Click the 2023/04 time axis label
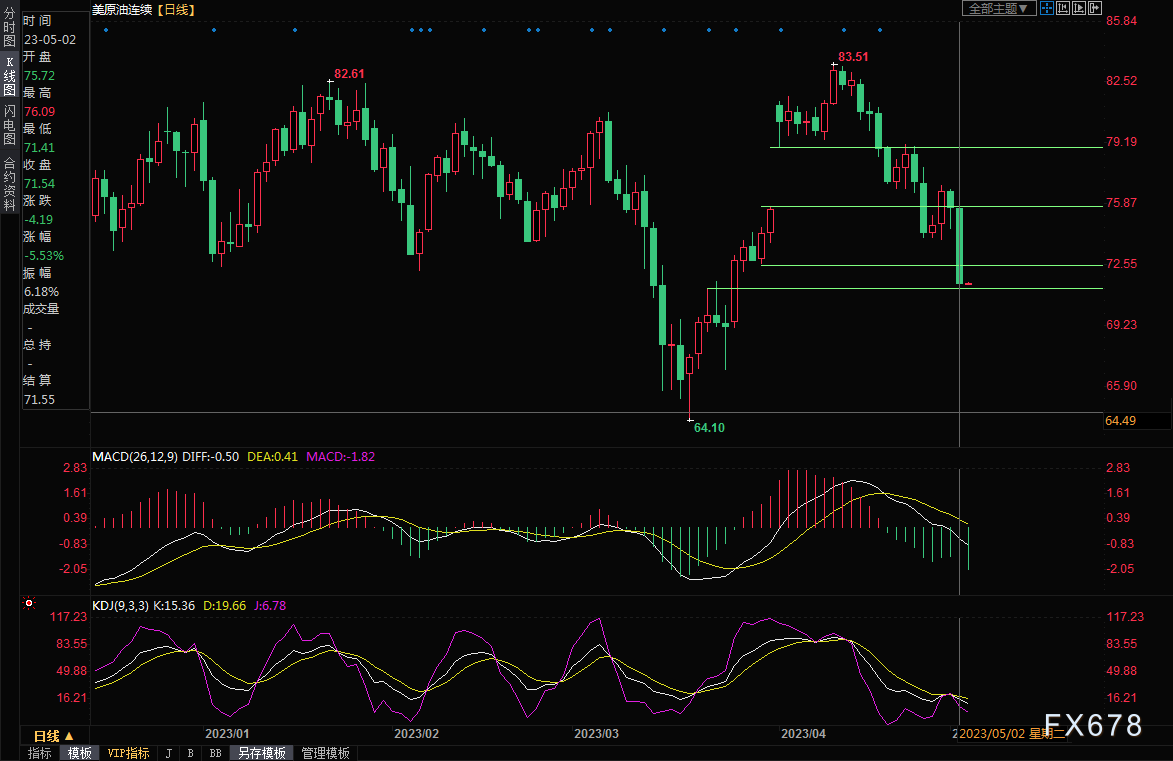This screenshot has height=761, width=1173. point(803,733)
